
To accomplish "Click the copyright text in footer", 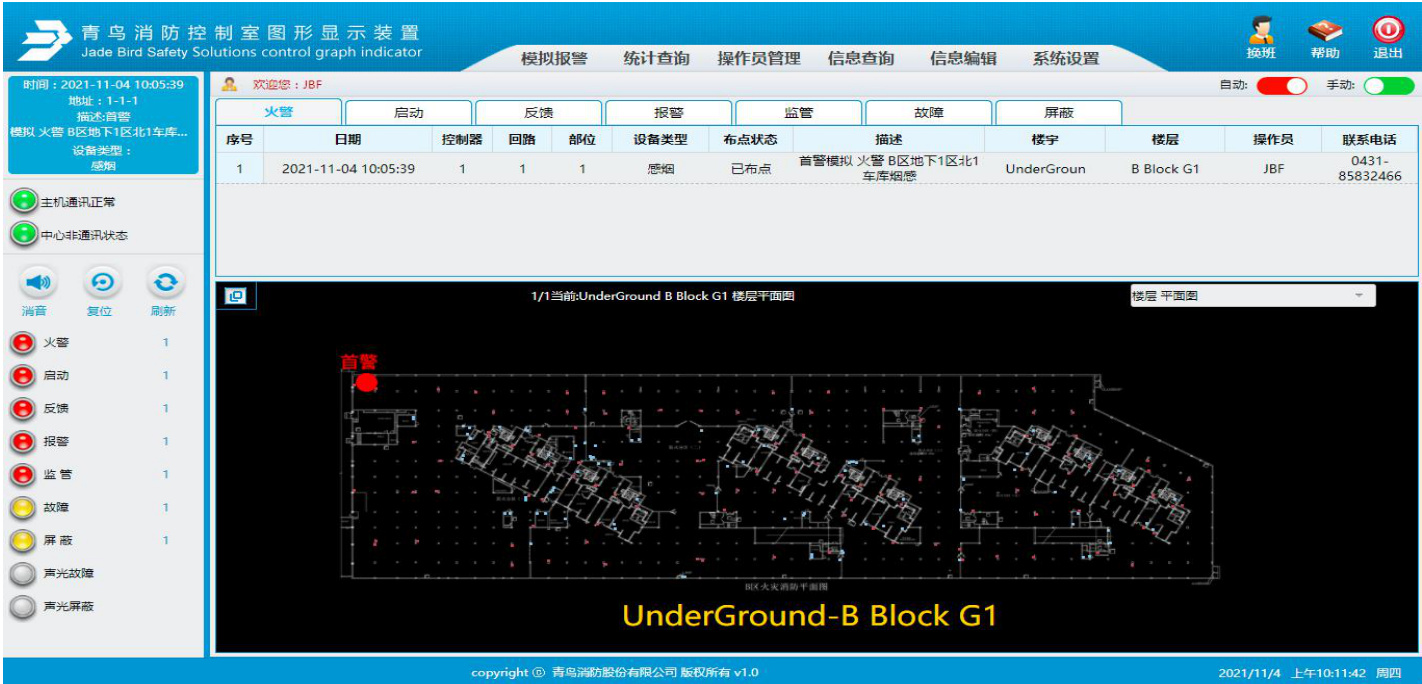I will (x=614, y=672).
